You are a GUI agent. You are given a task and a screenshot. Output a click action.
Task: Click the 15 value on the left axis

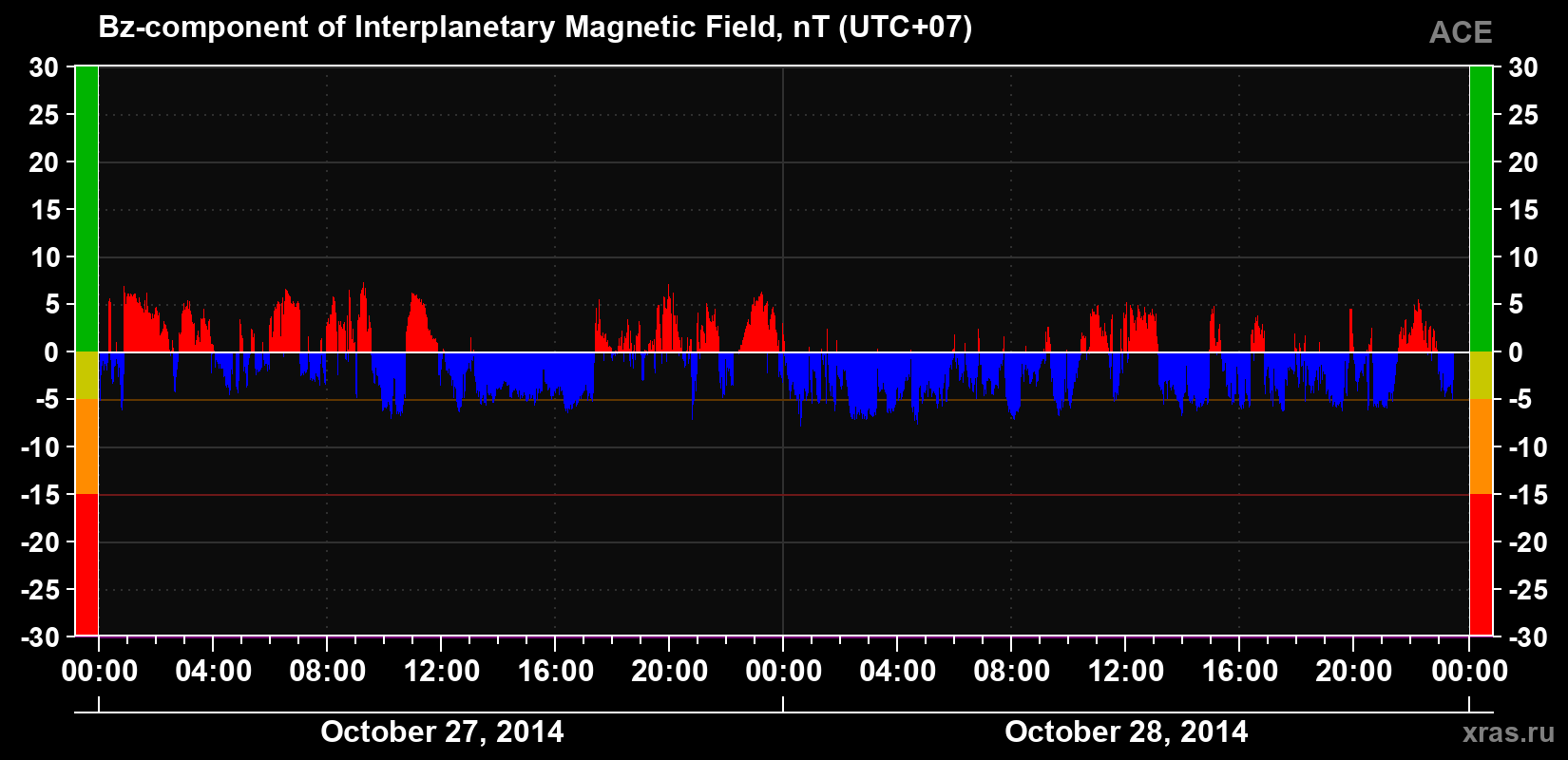coord(44,210)
